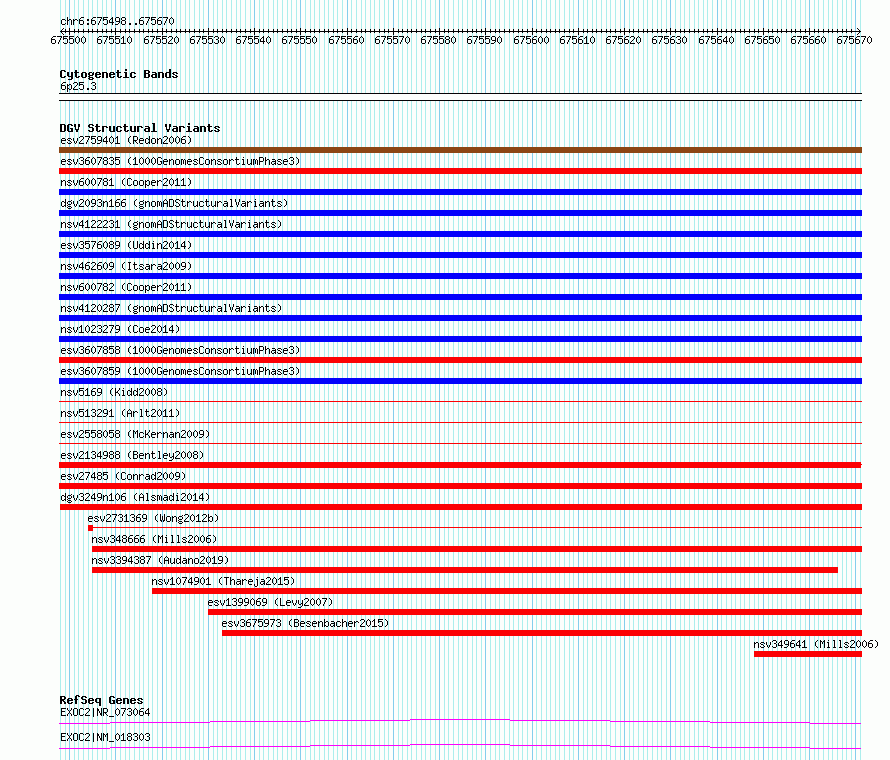Click the brown esv2759401 variant bar

click(x=460, y=150)
